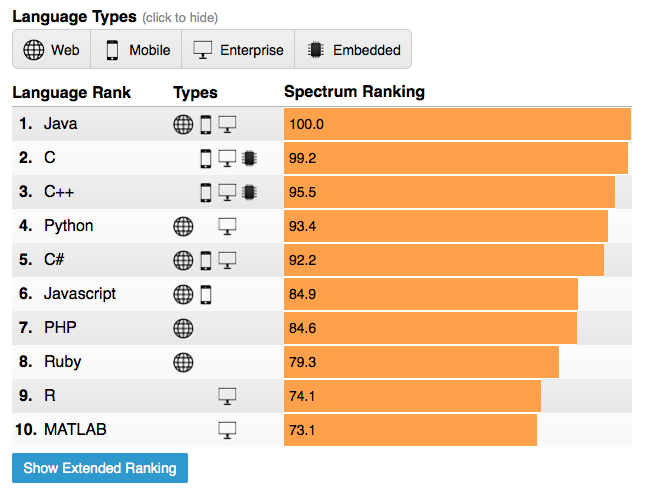Click the enterprise monitor icon for Python
The height and width of the screenshot is (493, 652).
[x=227, y=227]
